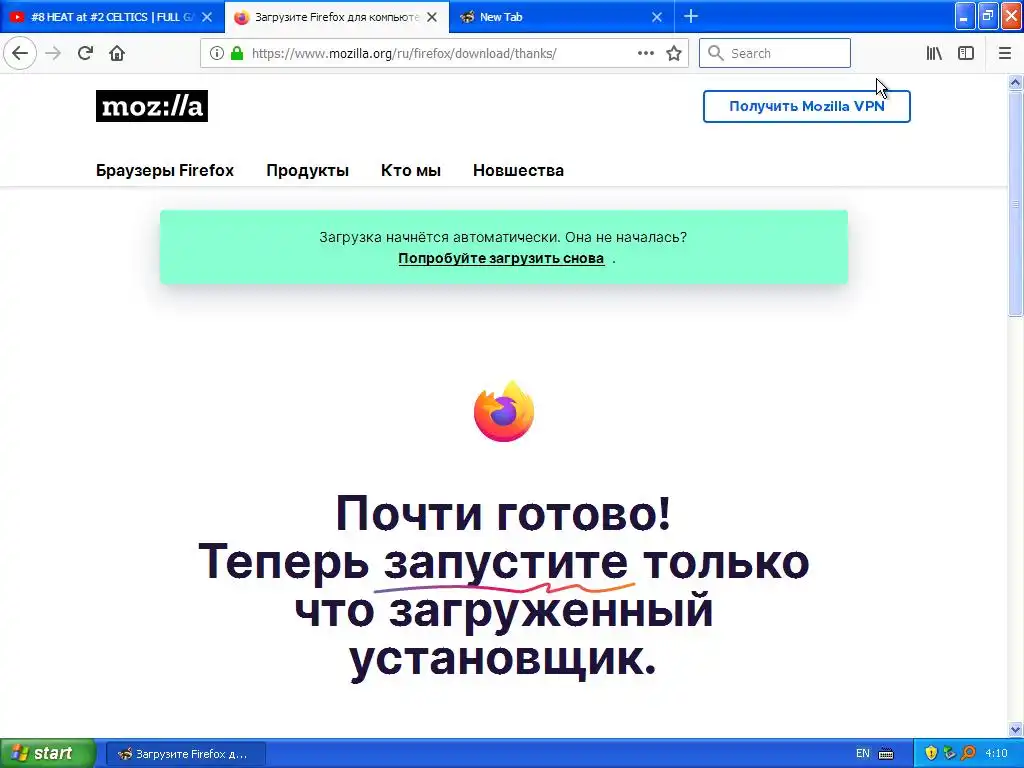Bookmark this page with the star
Viewport: 1024px width, 768px height.
click(x=674, y=54)
